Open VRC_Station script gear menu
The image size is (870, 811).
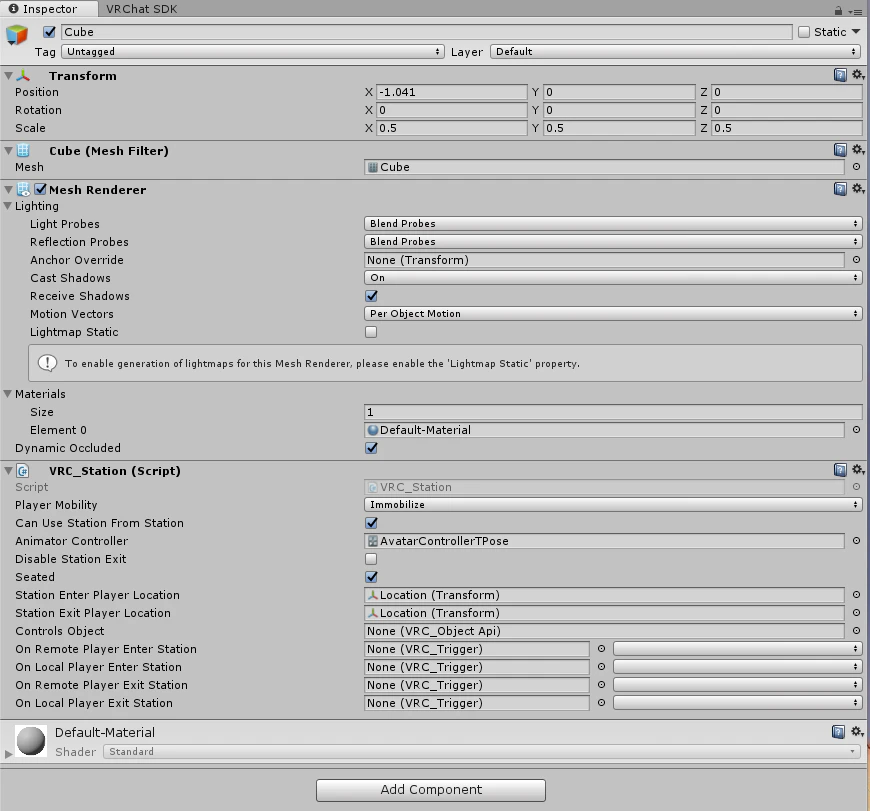858,470
